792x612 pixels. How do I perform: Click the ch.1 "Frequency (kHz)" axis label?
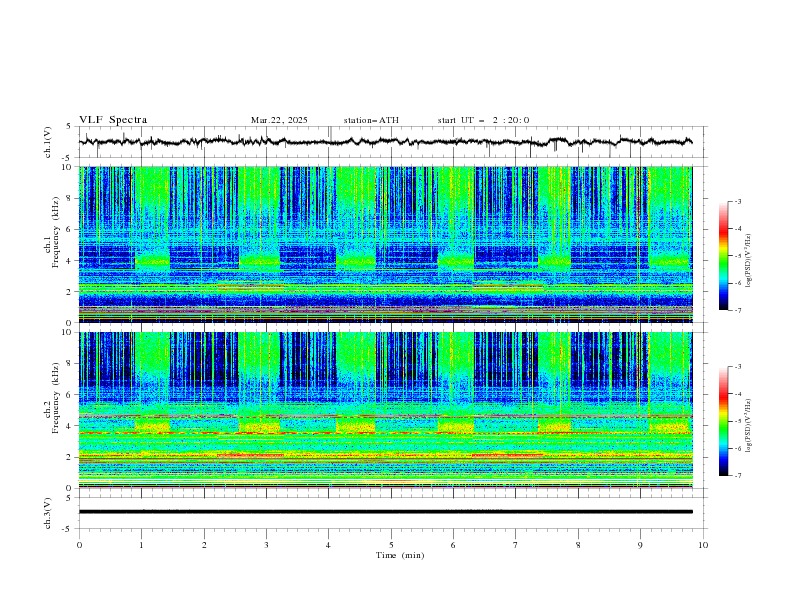tap(57, 232)
